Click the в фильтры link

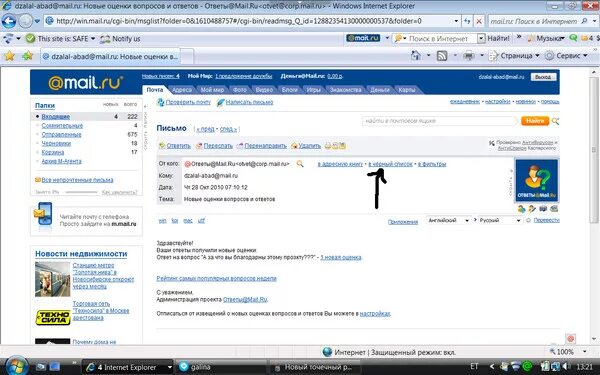[x=432, y=164]
